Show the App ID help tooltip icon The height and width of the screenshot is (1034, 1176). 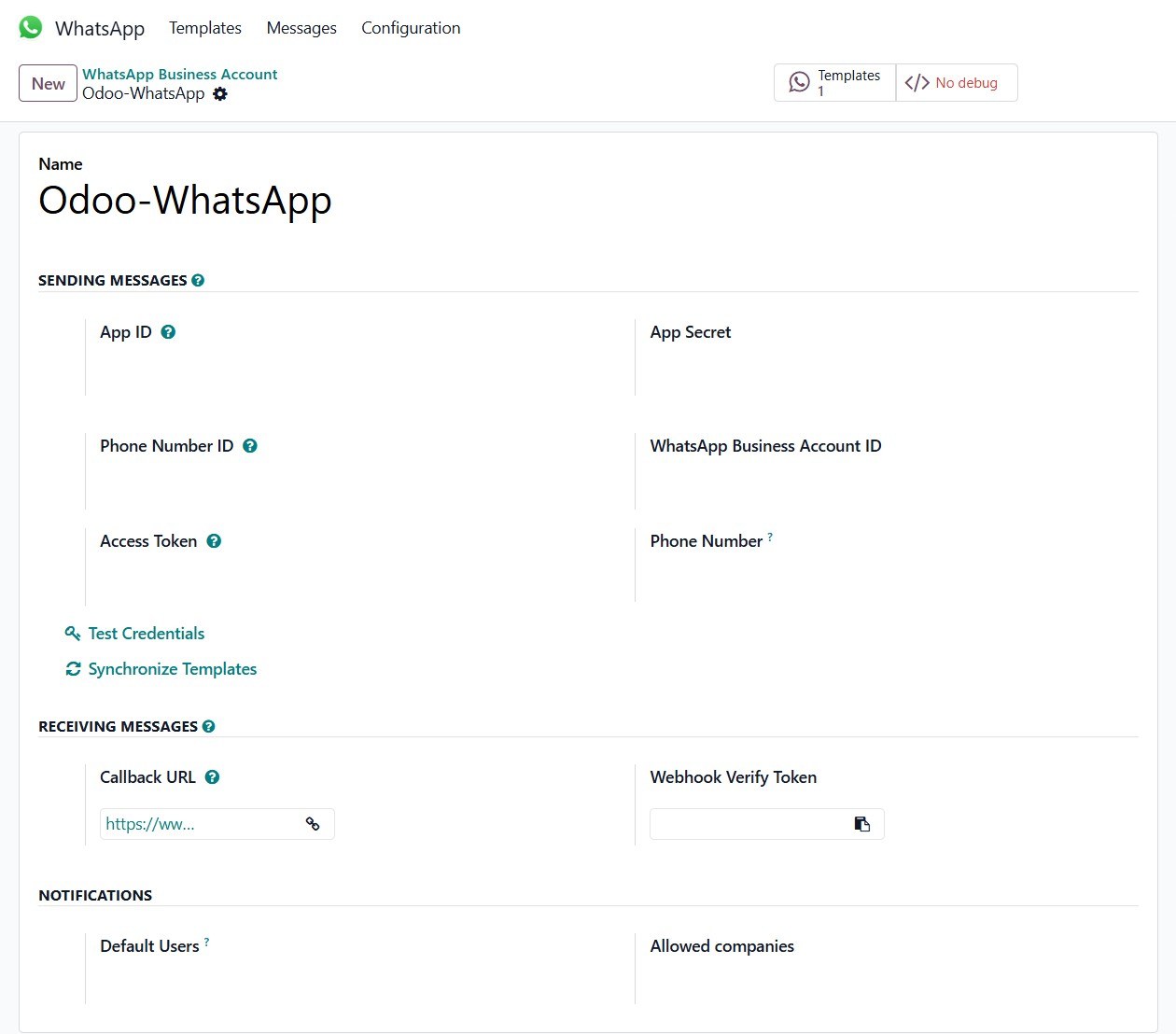tap(168, 332)
